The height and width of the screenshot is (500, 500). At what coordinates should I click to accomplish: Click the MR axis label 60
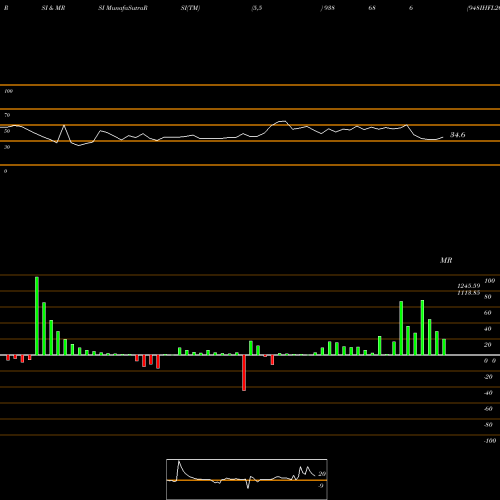point(488,313)
